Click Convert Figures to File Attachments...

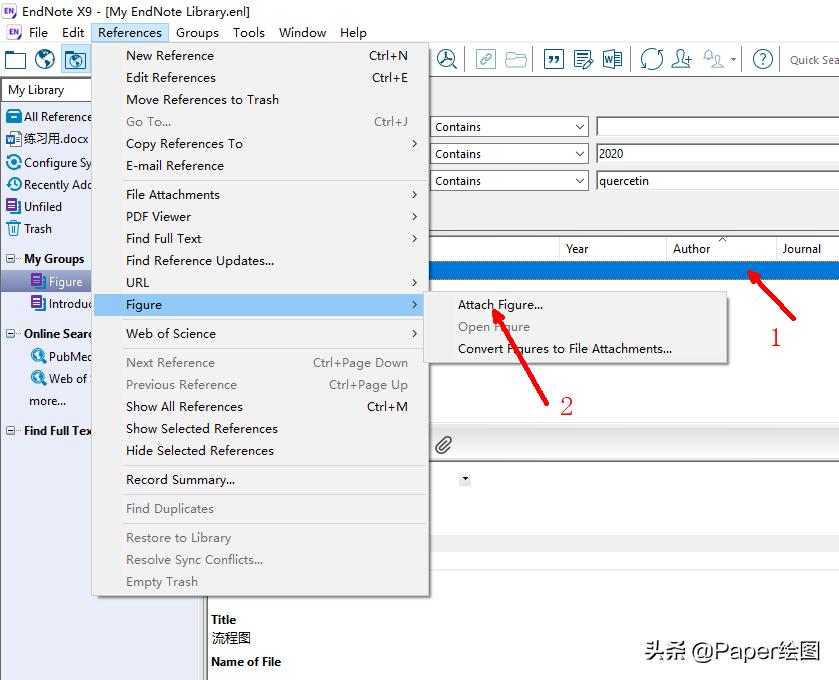coord(564,349)
